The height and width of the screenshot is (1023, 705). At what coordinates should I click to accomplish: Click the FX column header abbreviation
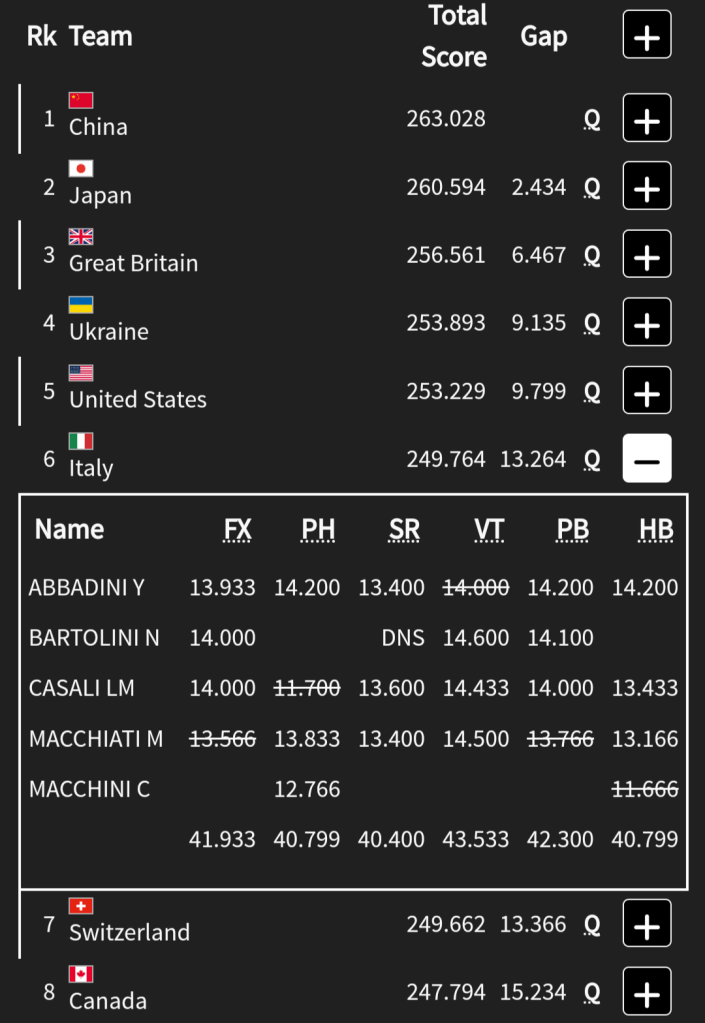tap(237, 529)
